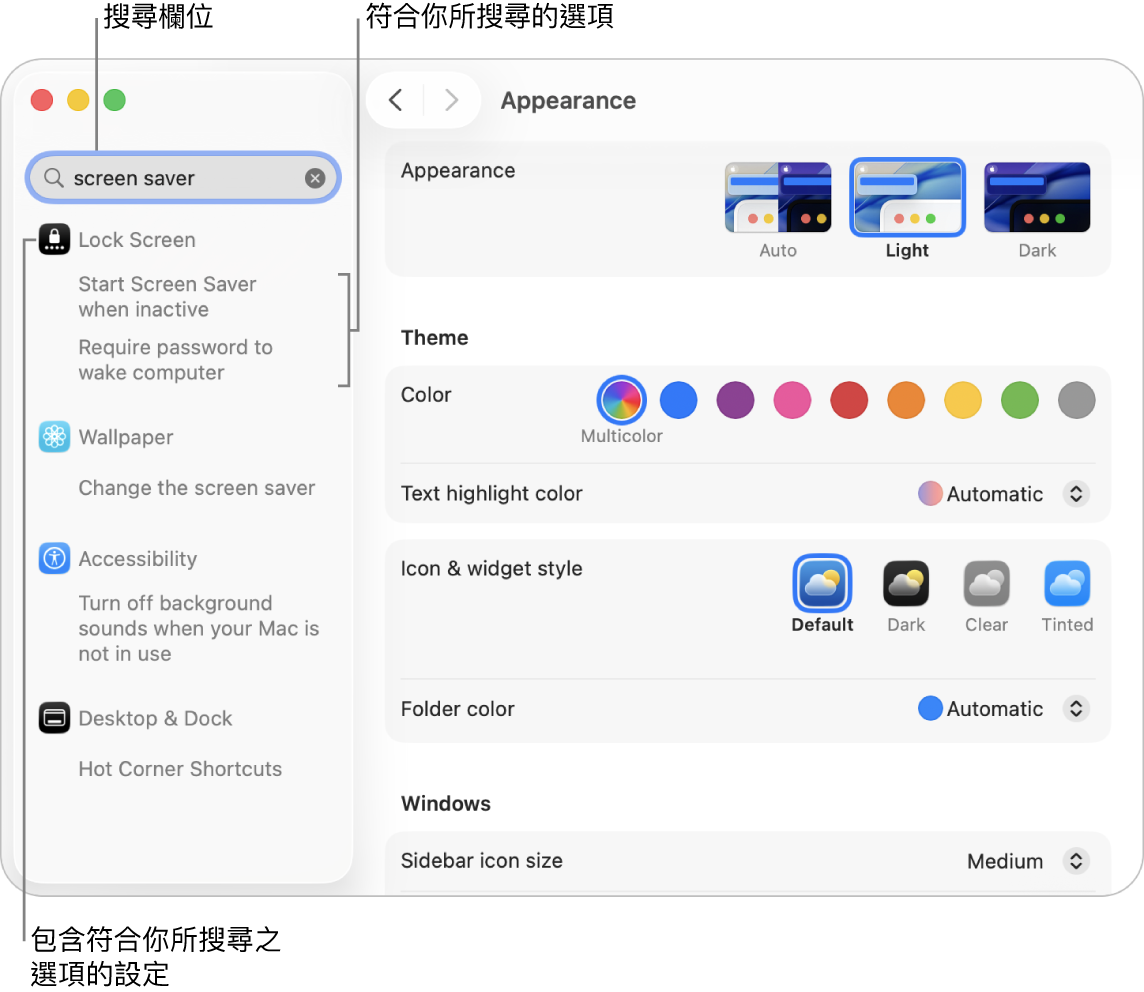Go back with the left chevron
This screenshot has width=1144, height=992.
396,100
